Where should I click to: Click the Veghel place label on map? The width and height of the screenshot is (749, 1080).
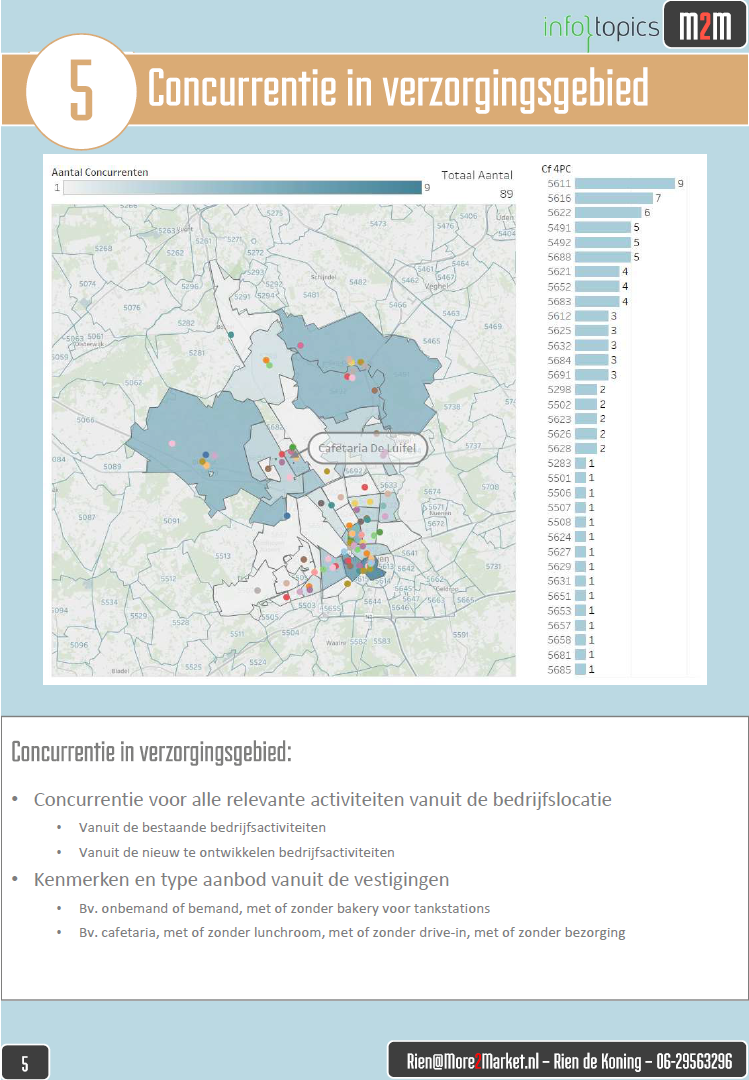tap(436, 286)
